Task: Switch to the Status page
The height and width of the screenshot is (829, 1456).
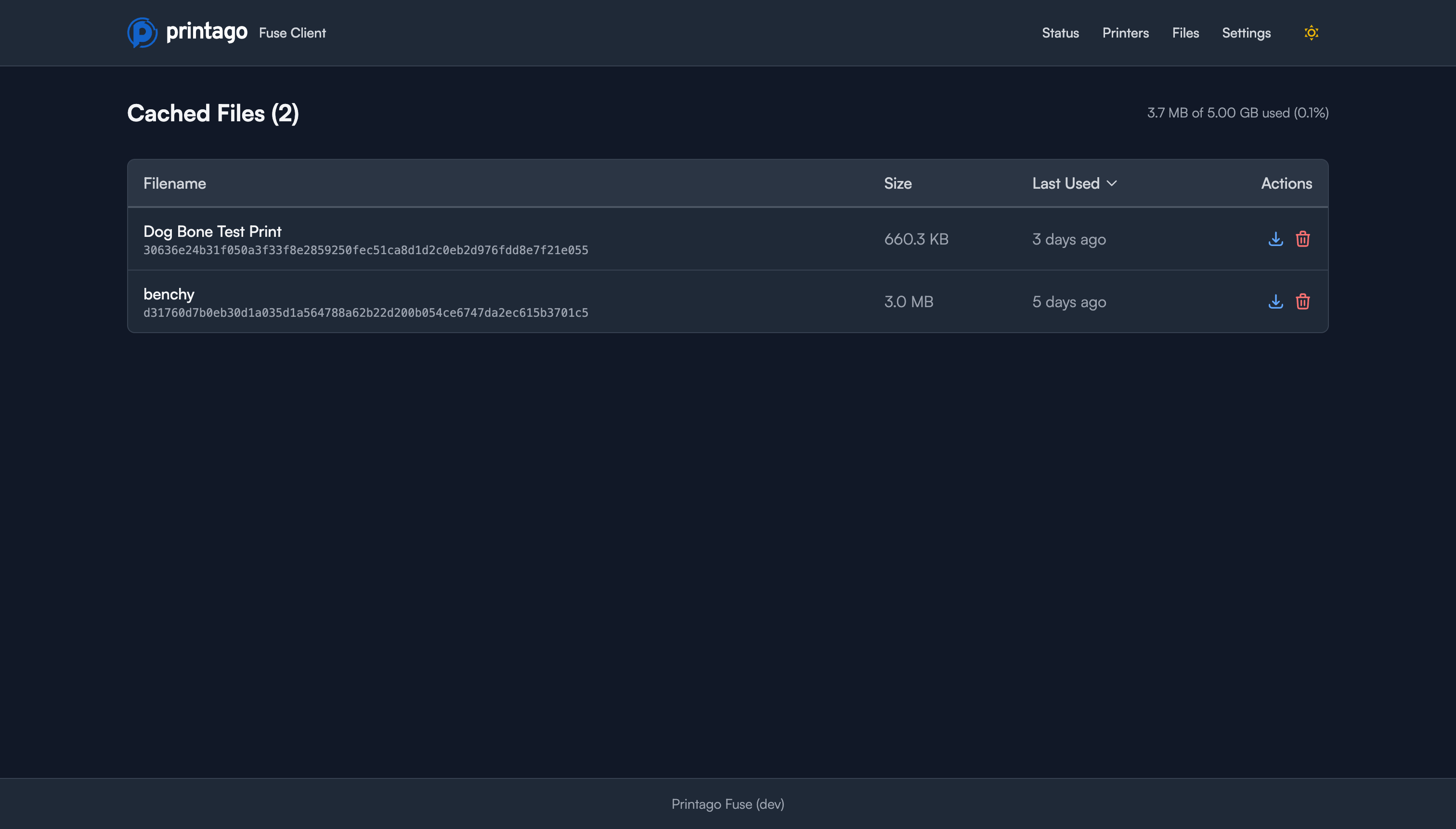Action: click(1060, 32)
